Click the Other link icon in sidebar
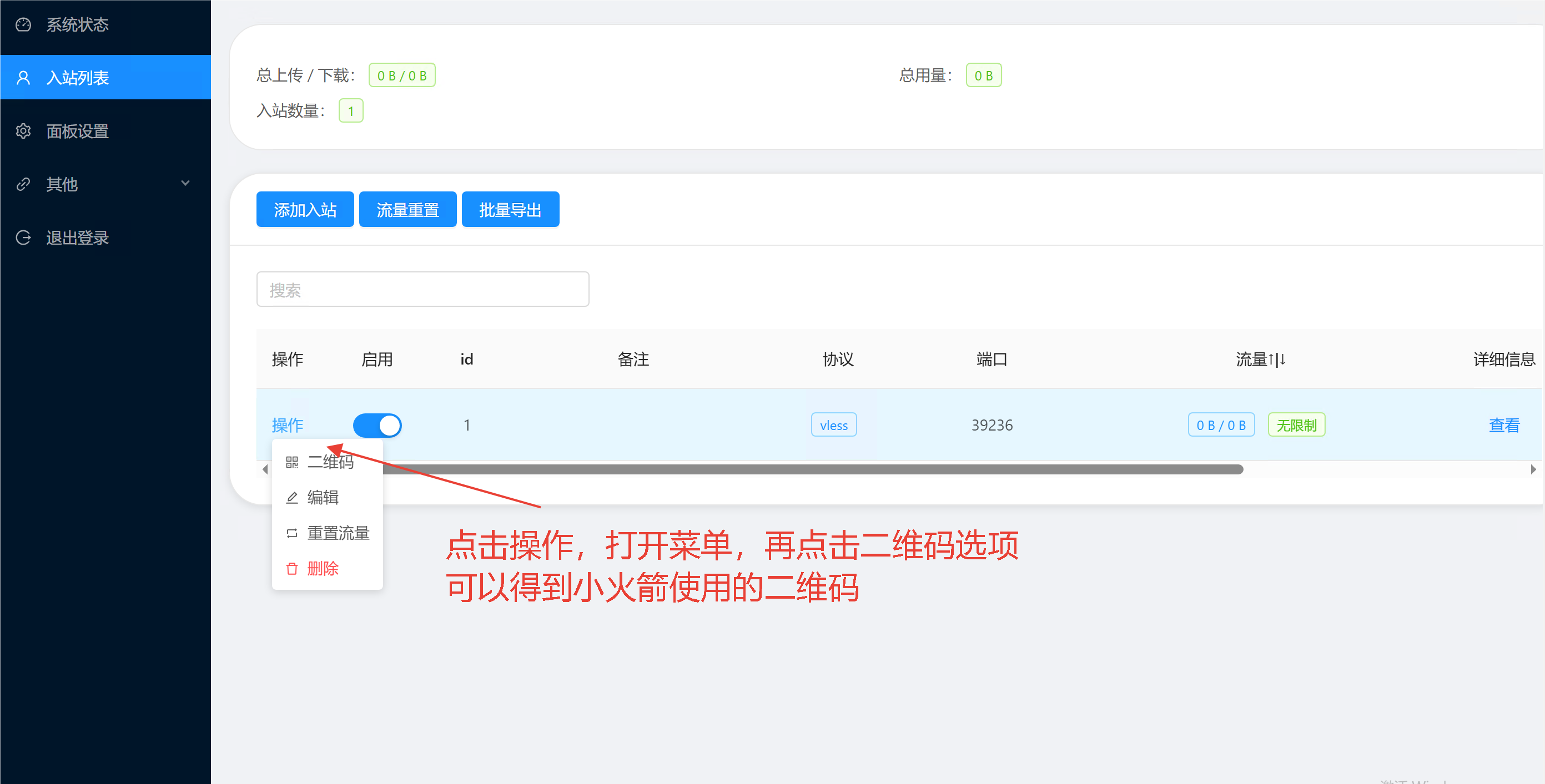This screenshot has width=1545, height=784. (x=23, y=184)
